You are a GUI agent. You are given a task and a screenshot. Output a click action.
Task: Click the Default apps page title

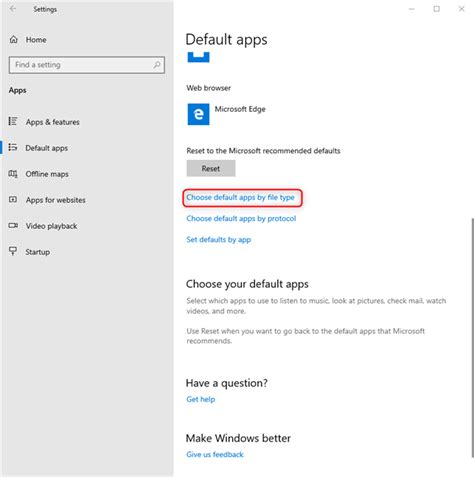pos(226,39)
